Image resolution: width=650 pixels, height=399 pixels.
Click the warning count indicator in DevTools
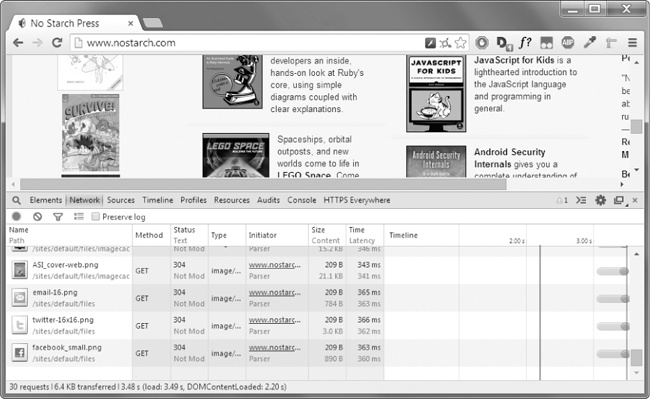pos(562,201)
